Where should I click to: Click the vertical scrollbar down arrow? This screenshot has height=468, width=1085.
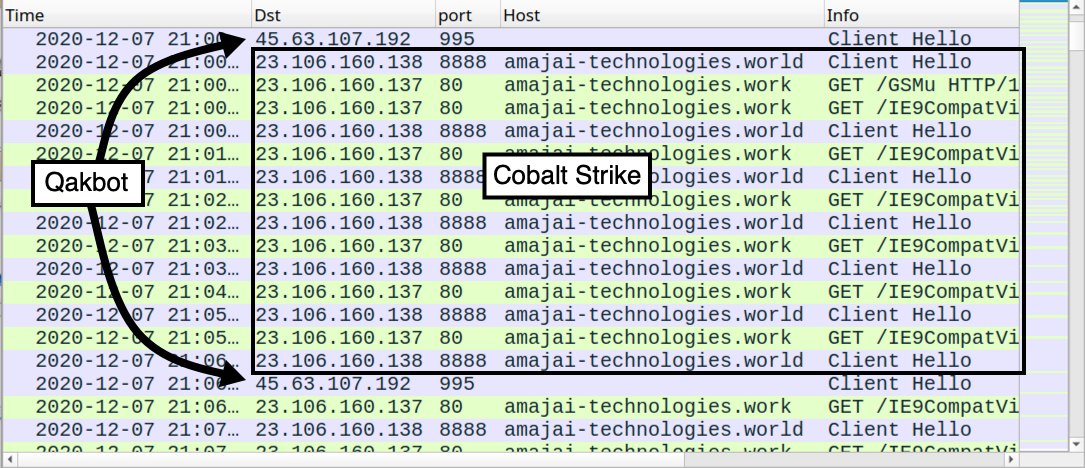[1077, 444]
